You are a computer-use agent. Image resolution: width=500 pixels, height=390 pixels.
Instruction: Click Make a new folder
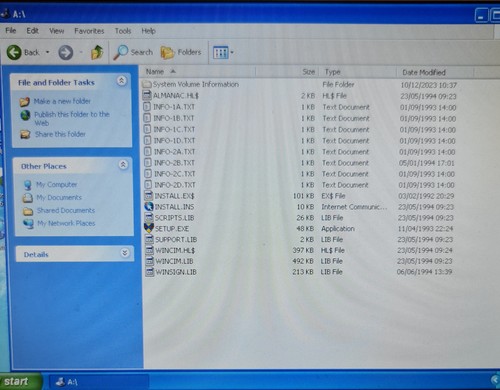pyautogui.click(x=62, y=101)
